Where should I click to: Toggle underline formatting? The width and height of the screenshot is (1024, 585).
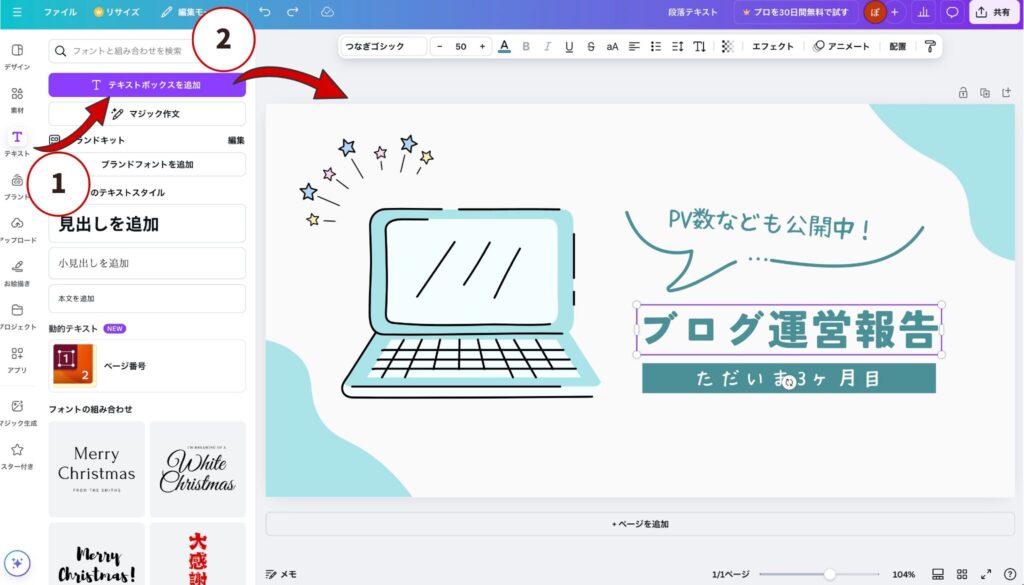coord(569,46)
